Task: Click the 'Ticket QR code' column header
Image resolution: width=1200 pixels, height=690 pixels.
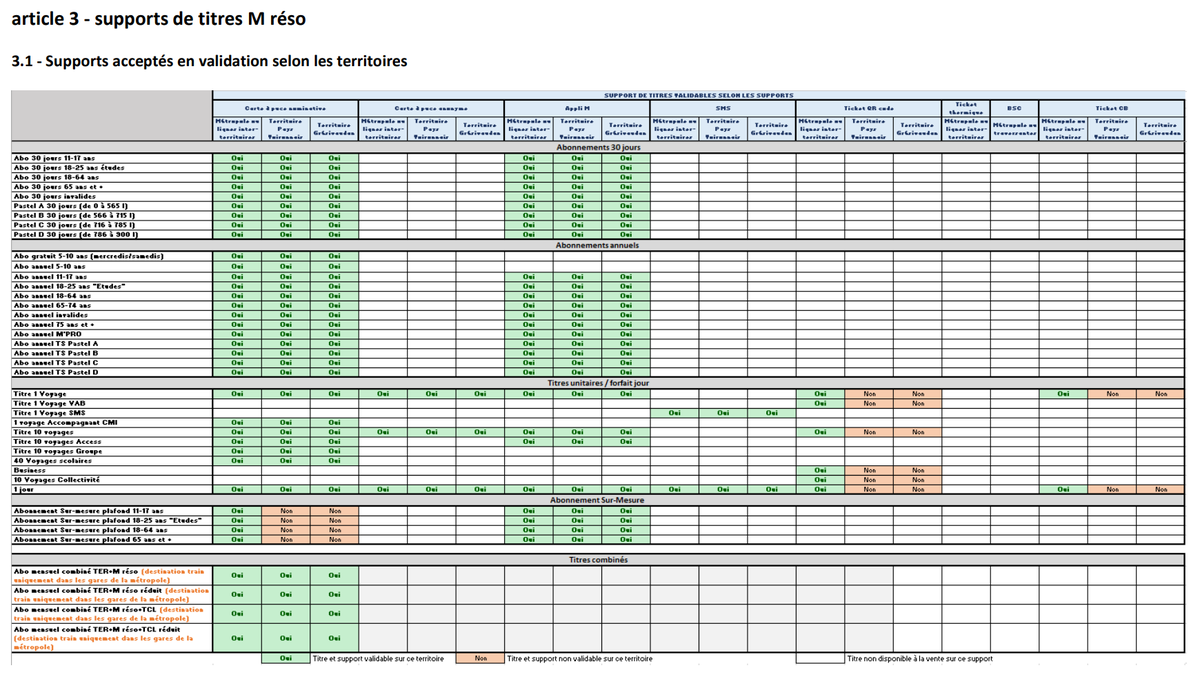Action: pos(868,108)
